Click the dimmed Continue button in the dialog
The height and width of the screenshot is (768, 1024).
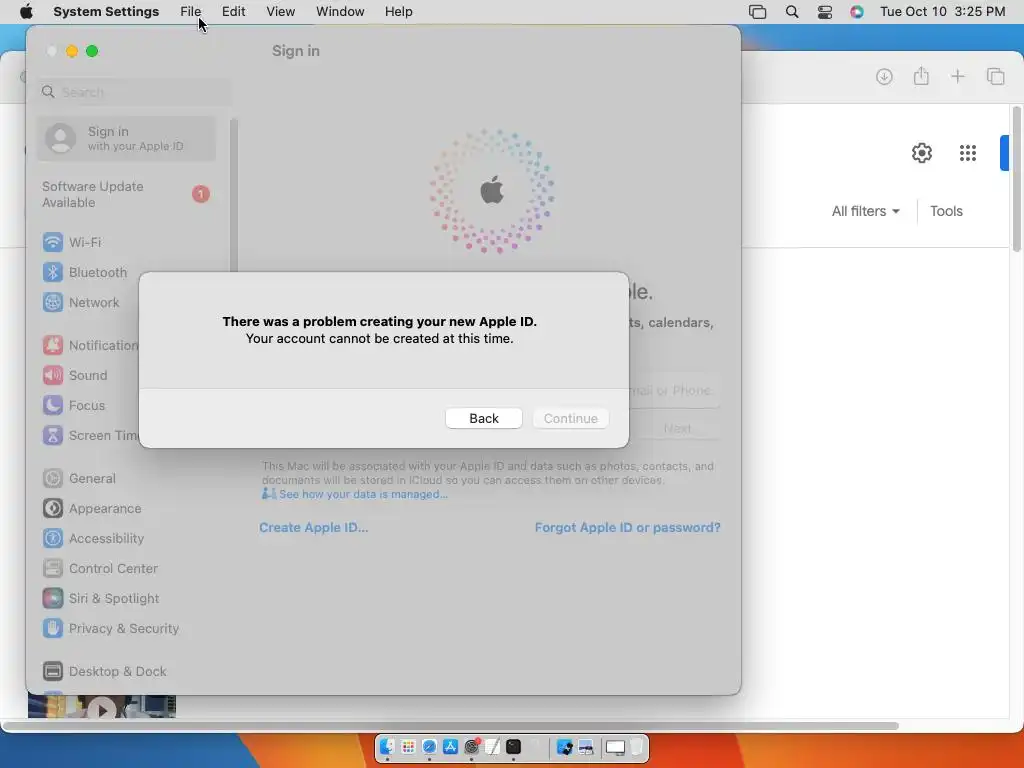point(571,418)
